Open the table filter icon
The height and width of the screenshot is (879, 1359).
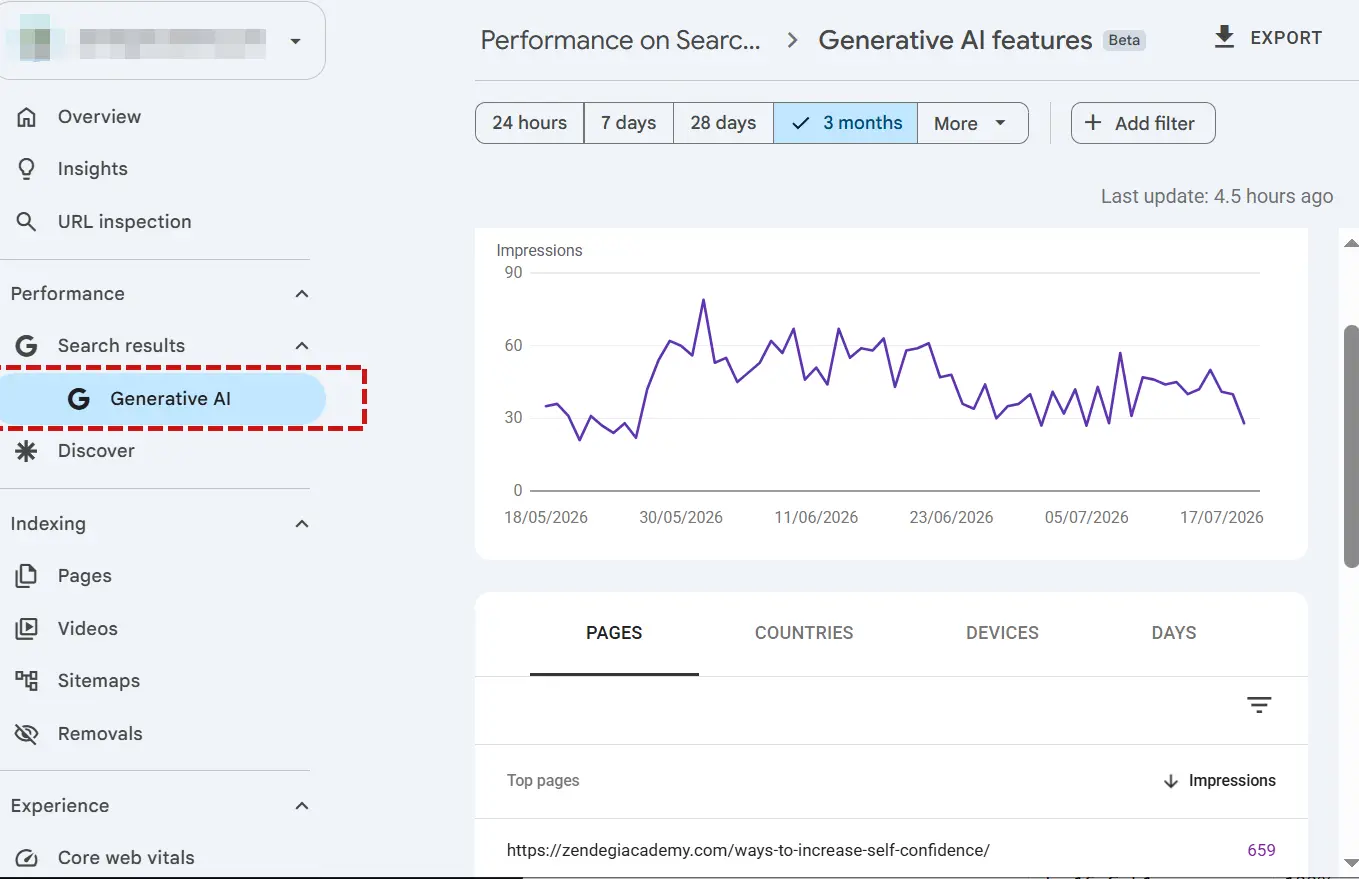pos(1259,705)
